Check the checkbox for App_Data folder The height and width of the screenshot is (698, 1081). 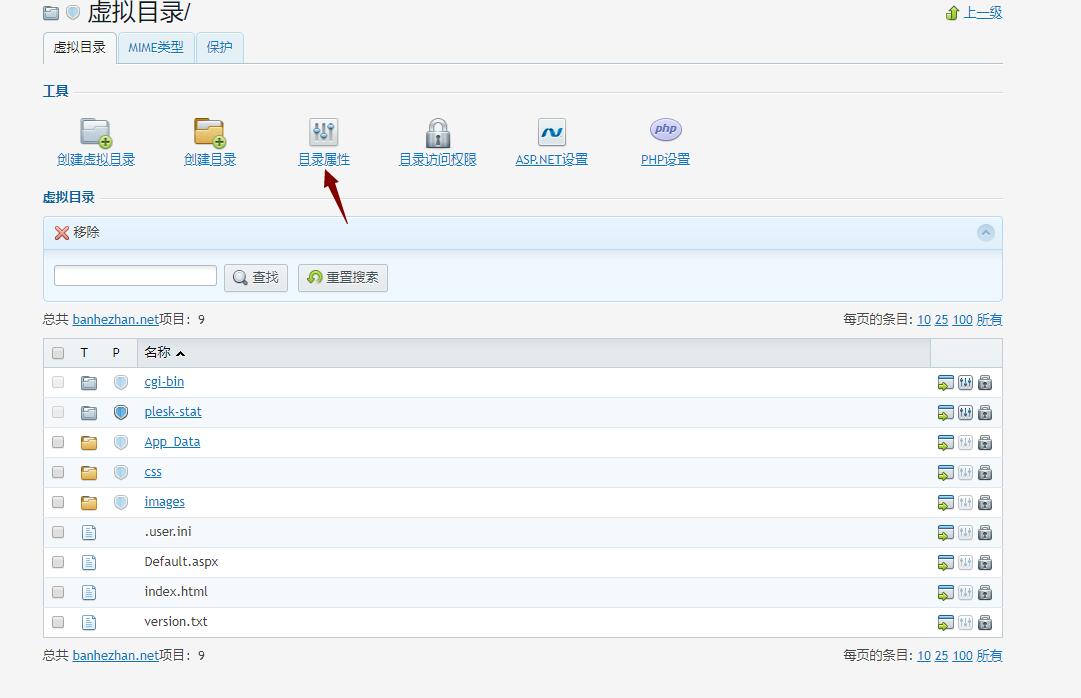coord(58,442)
